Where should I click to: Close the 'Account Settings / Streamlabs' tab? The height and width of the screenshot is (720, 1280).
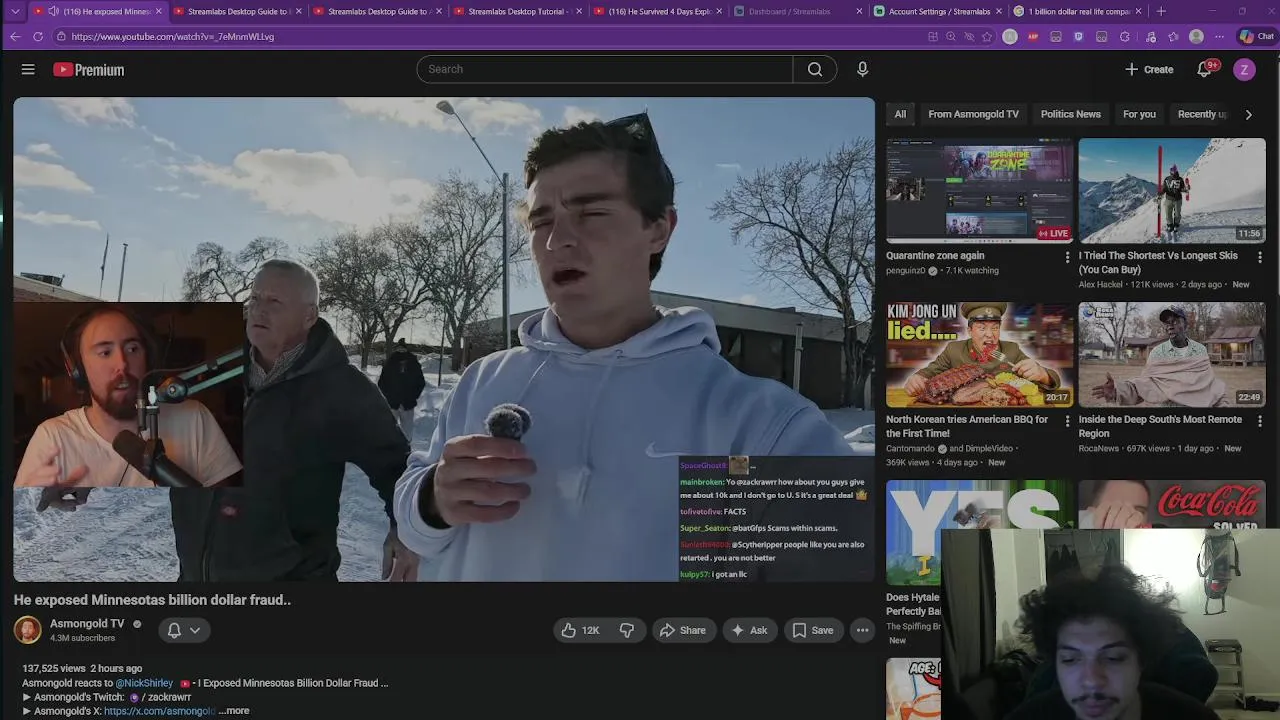tap(998, 11)
